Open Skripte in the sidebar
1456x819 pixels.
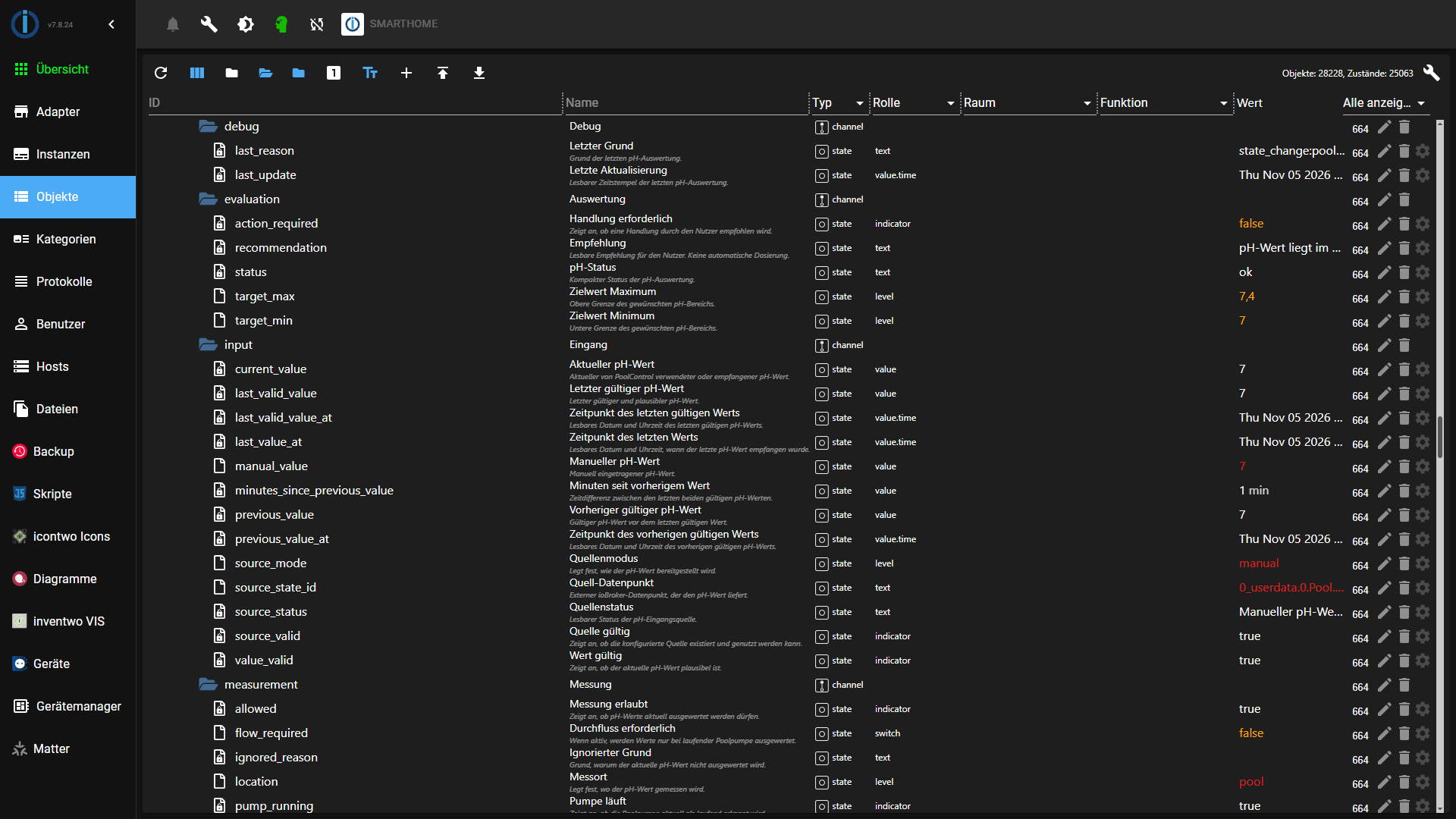[x=68, y=494]
